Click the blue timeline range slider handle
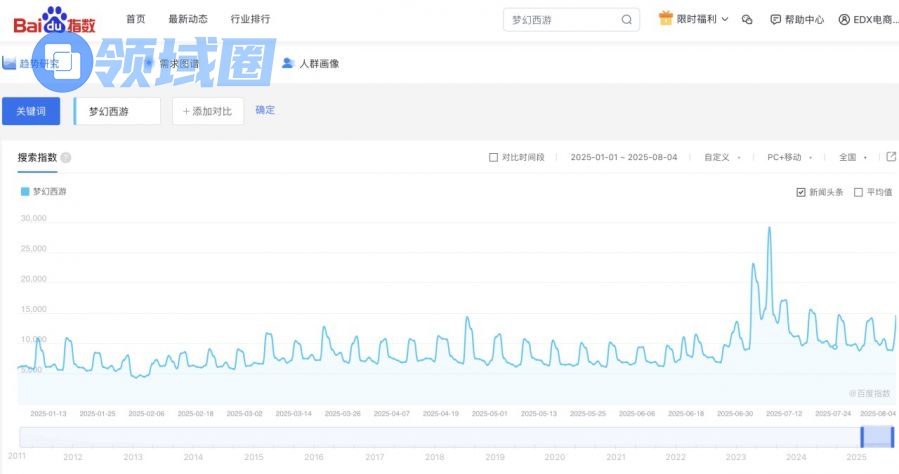The width and height of the screenshot is (899, 474). (877, 437)
